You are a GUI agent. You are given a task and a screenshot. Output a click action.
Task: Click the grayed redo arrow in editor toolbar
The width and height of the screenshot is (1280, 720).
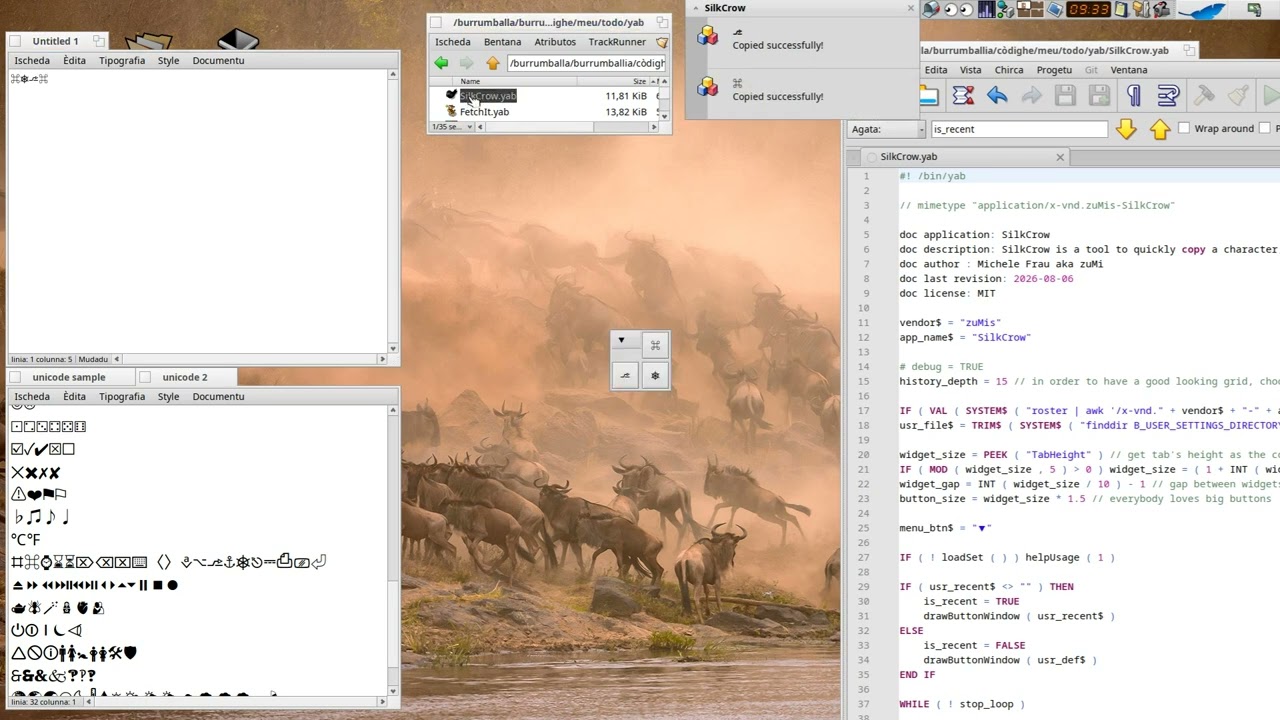(1031, 95)
